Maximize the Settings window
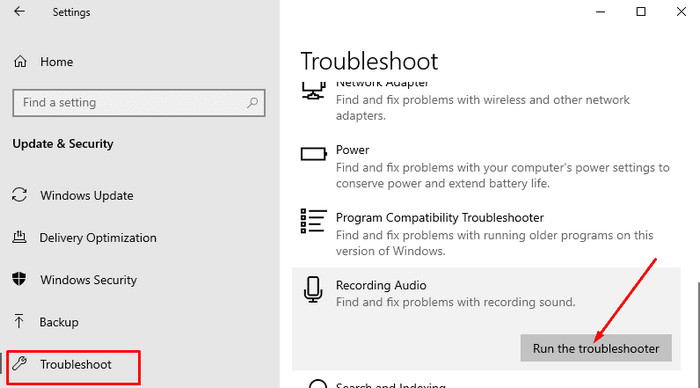Screen dimensions: 700x388 pyautogui.click(x=641, y=12)
